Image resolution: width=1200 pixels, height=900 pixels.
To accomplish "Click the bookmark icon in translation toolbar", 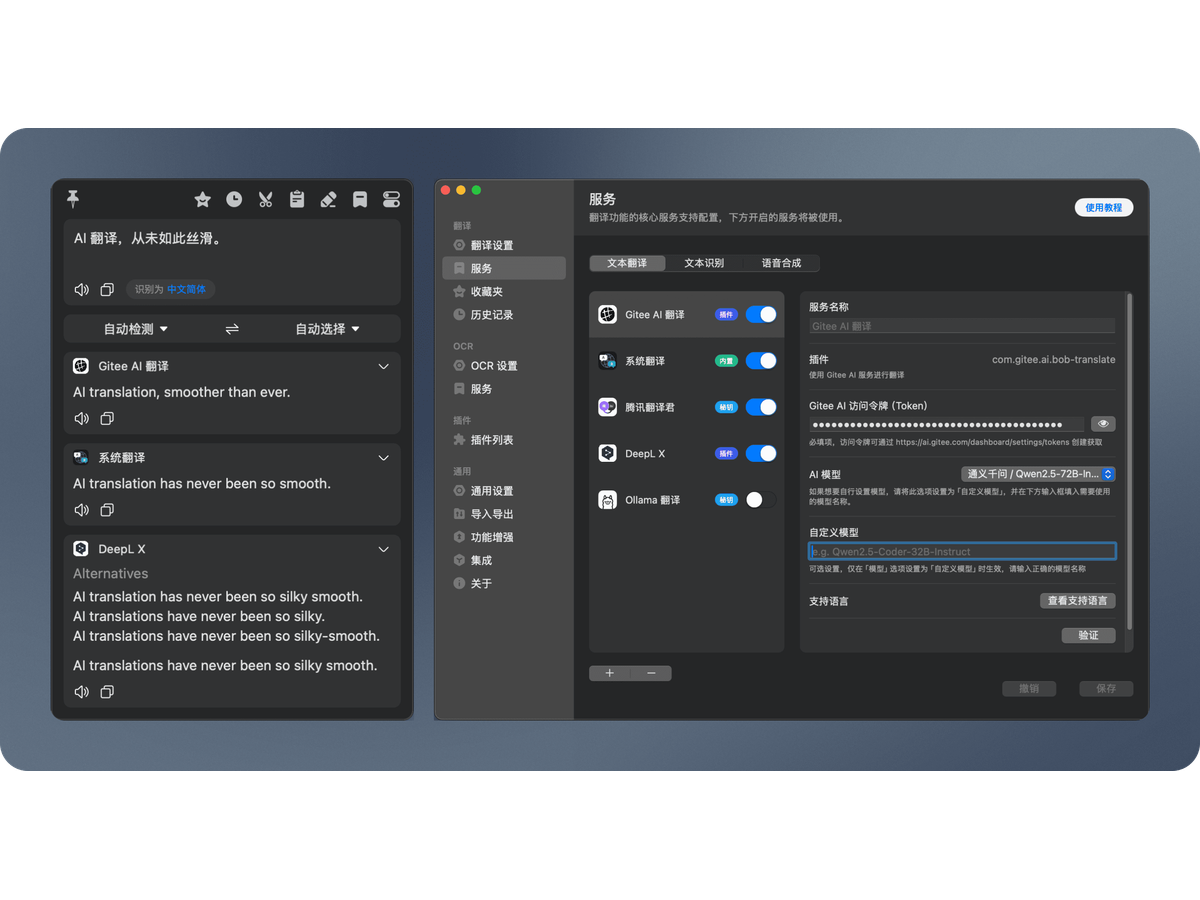I will pos(360,199).
